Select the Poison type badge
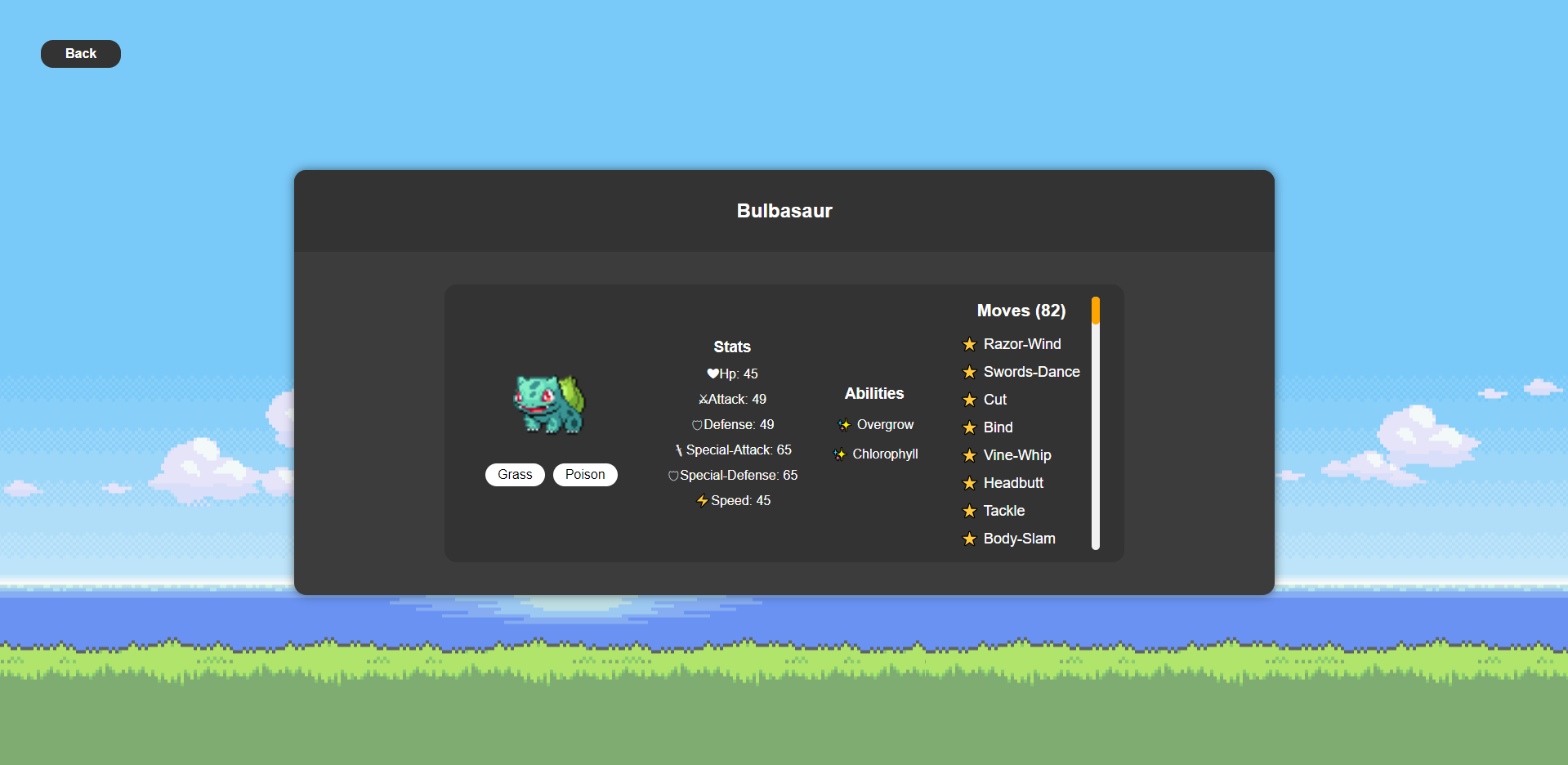Screen dimensions: 1568x765 [x=585, y=474]
